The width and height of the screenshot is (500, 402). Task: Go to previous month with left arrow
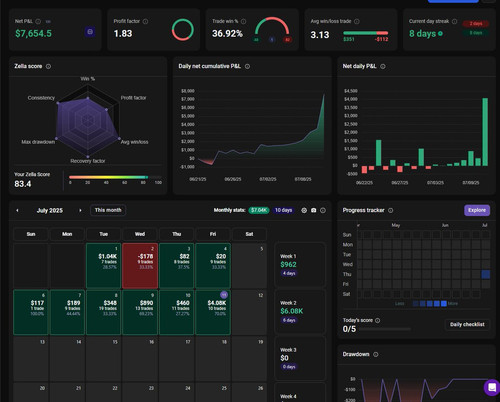17,210
